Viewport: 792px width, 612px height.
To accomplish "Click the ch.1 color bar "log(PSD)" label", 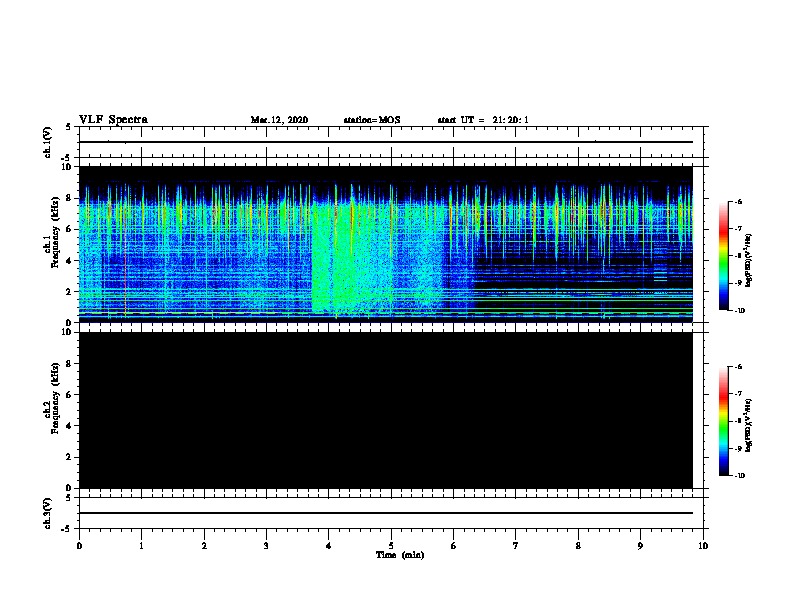I will [x=748, y=261].
